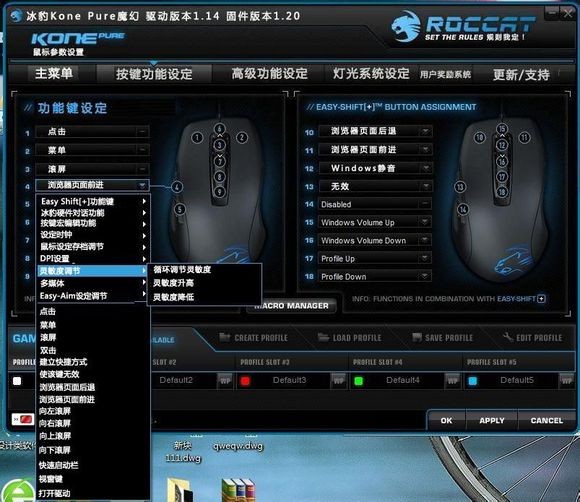
Task: Click the Create Profile folder icon
Action: [225, 337]
